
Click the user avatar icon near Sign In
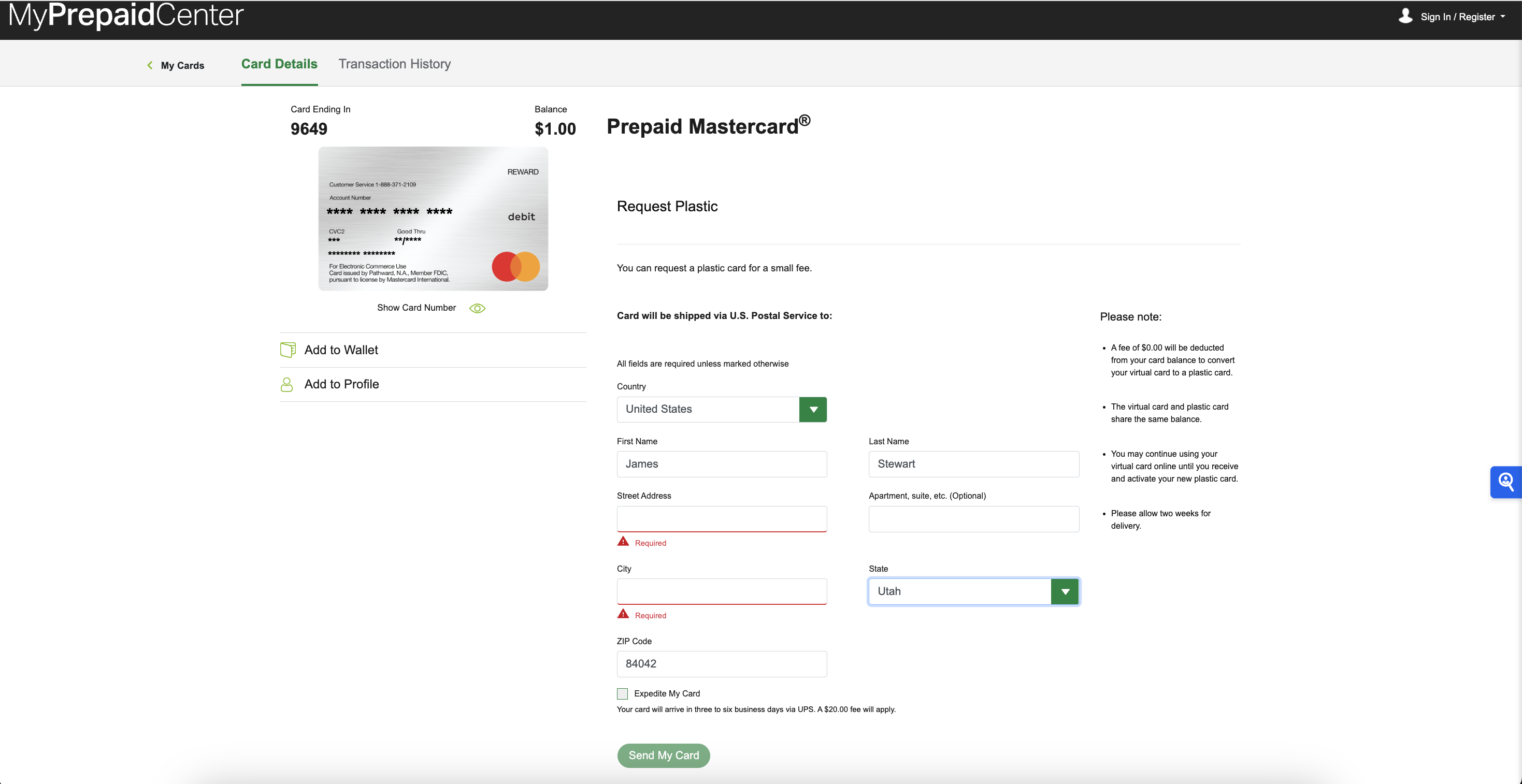1405,16
